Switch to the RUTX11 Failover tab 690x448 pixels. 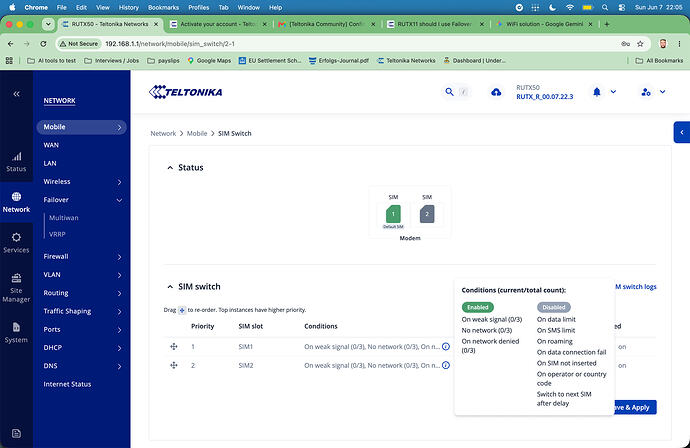coord(435,24)
